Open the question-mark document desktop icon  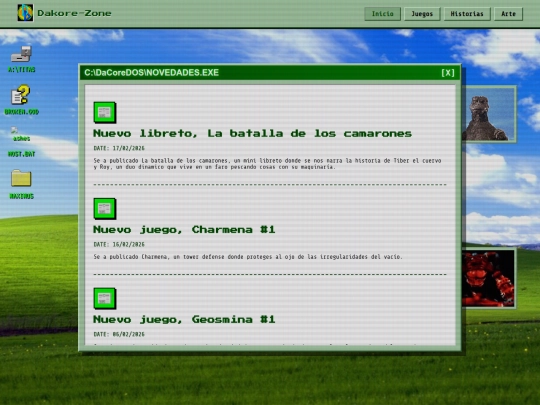[21, 95]
